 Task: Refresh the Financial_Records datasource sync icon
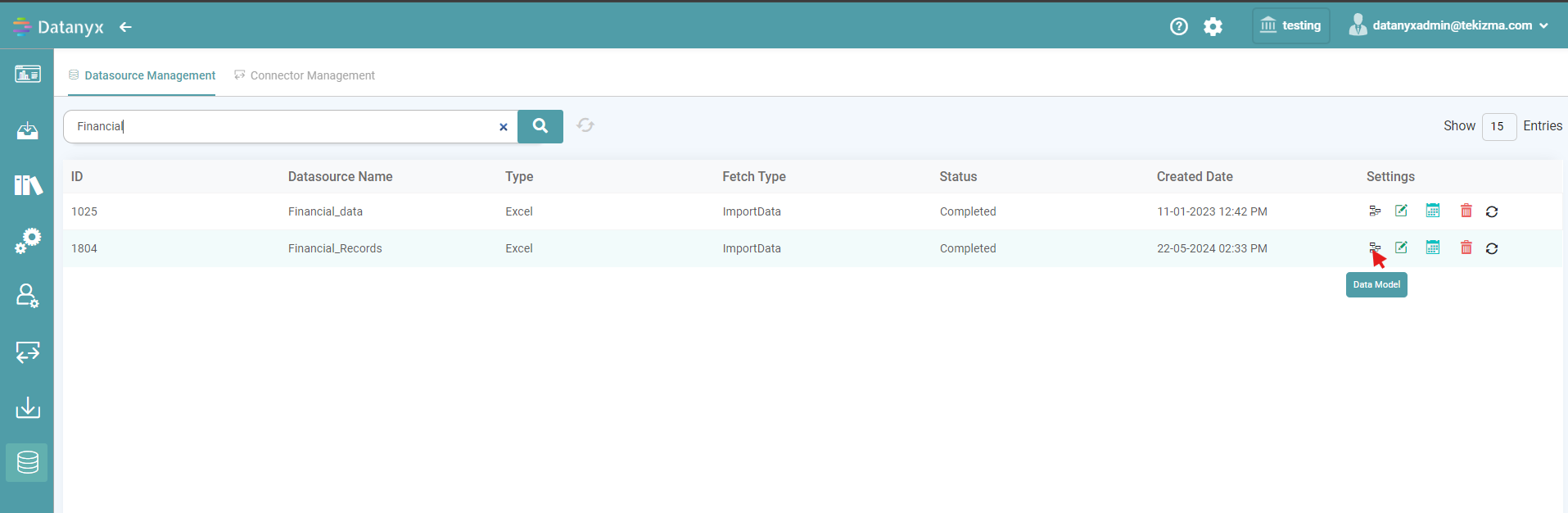pyautogui.click(x=1491, y=248)
